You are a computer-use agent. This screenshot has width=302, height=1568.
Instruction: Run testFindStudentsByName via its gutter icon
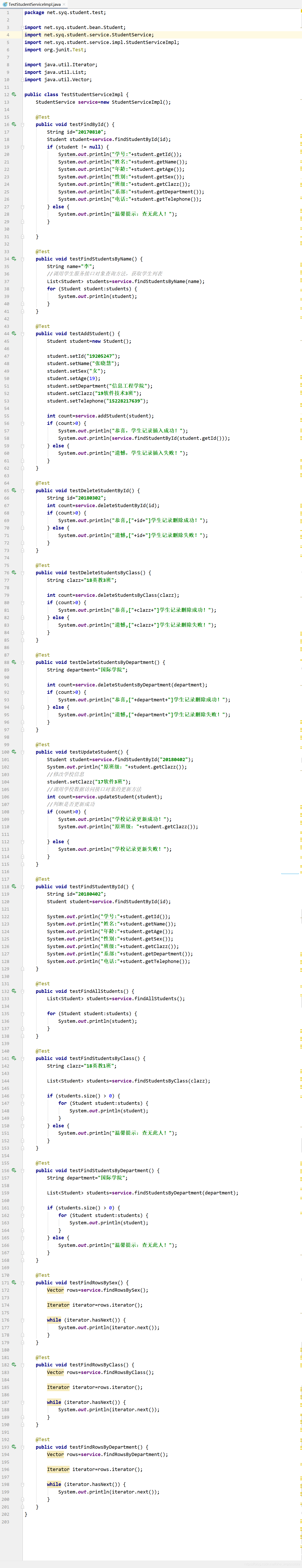[14, 259]
